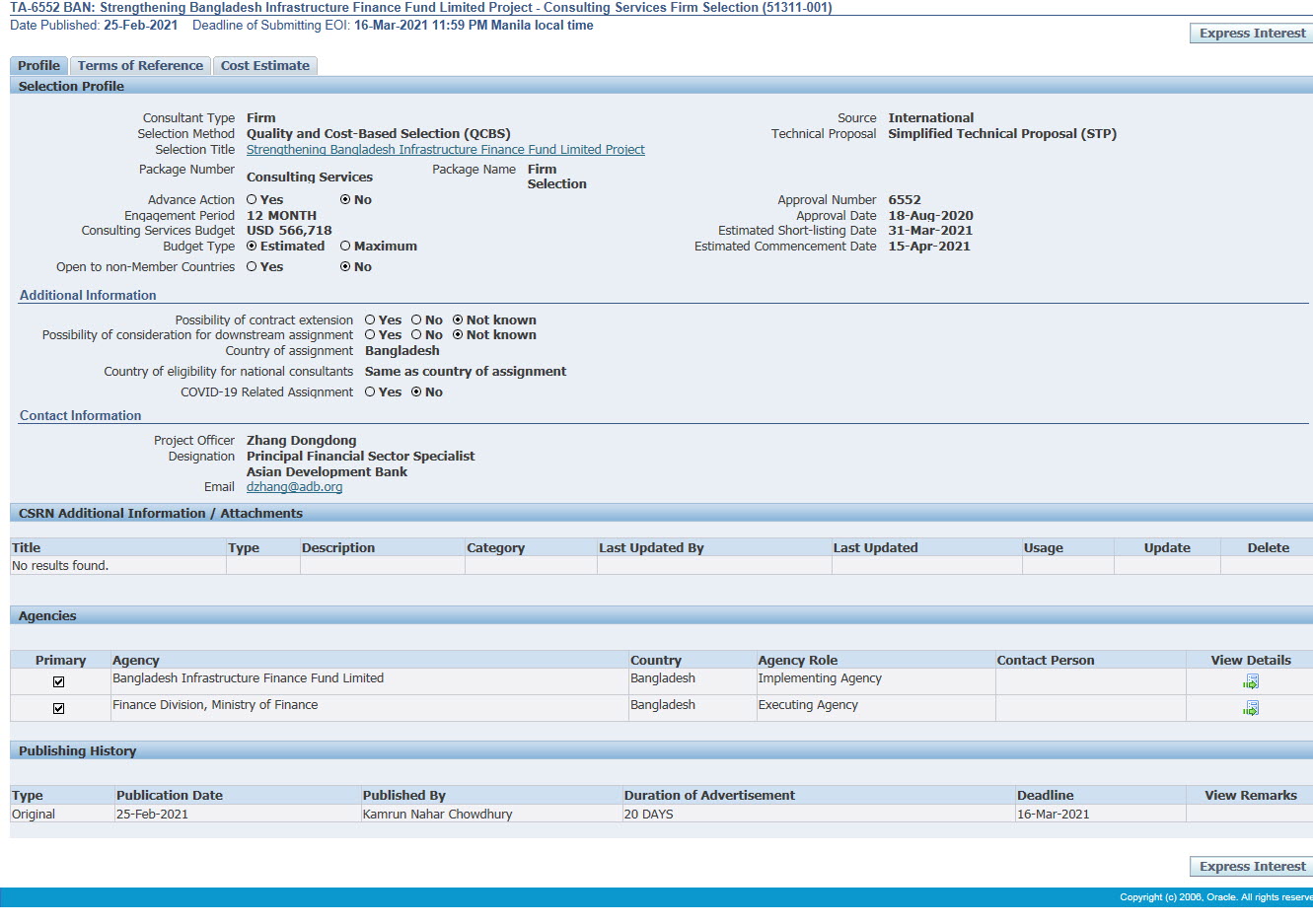Toggle Primary checkbox for Finance Division, Ministry of Finance
The image size is (1313, 924).
pyautogui.click(x=58, y=708)
